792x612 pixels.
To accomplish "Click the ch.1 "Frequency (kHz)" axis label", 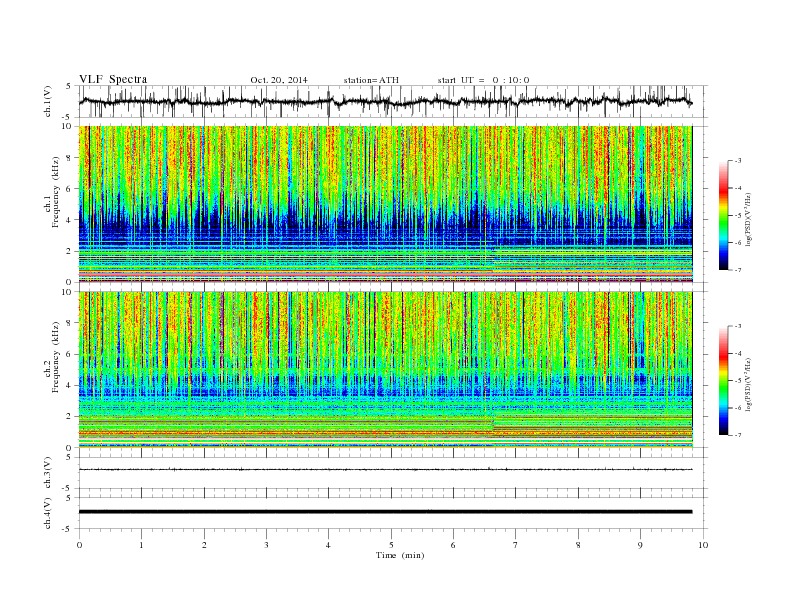I will pos(56,192).
